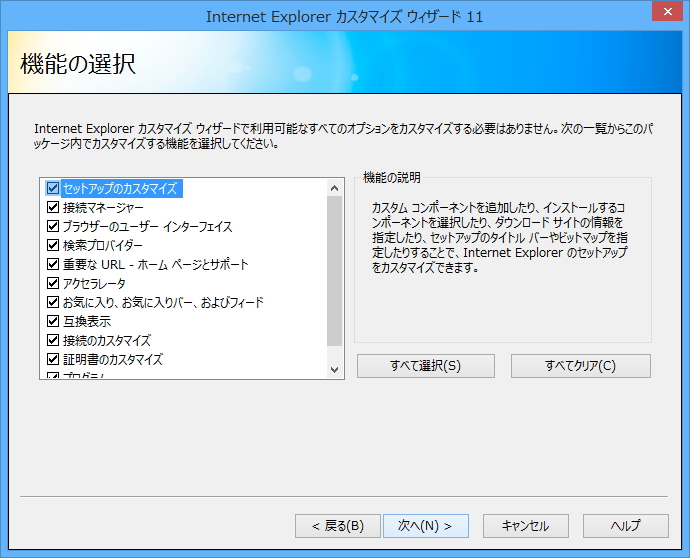The width and height of the screenshot is (690, 558).
Task: Uncheck the 互換表示 checkbox
Action: tap(53, 321)
